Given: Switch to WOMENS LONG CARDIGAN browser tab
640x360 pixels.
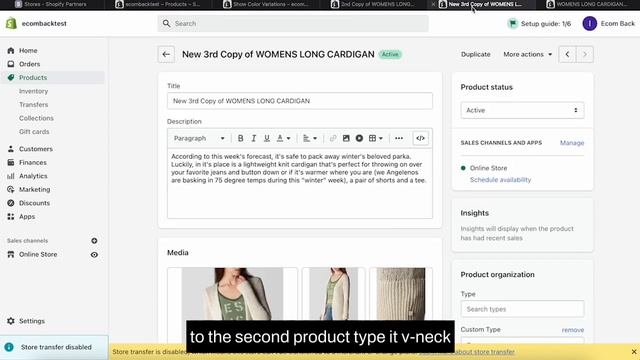Looking at the screenshot, I should pyautogui.click(x=588, y=4).
